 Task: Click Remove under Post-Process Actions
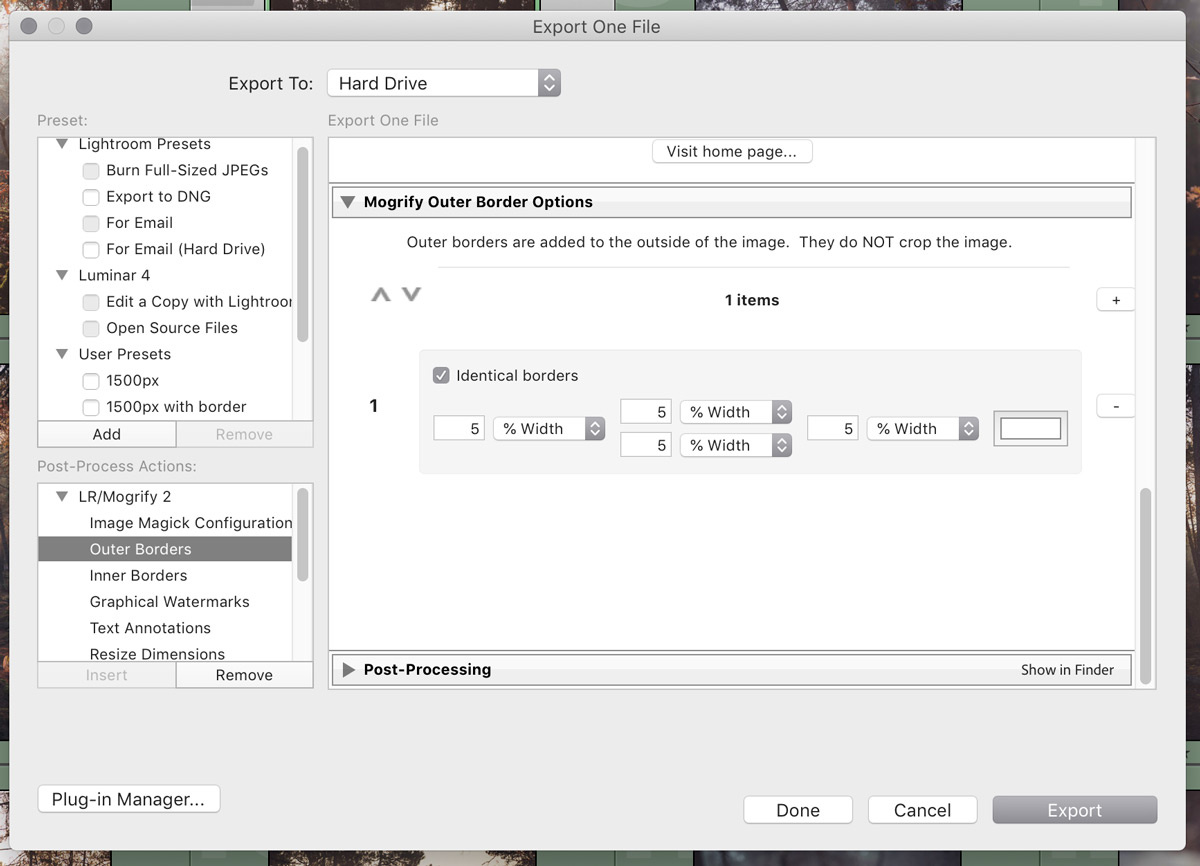click(244, 675)
